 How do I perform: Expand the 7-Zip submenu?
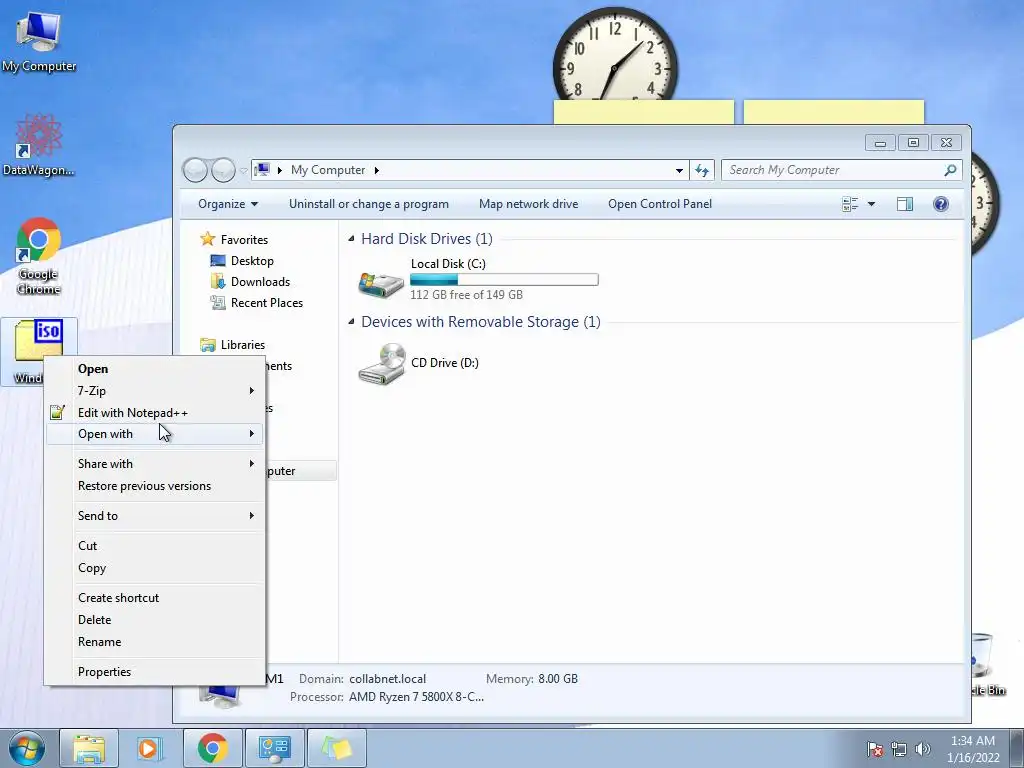point(155,391)
